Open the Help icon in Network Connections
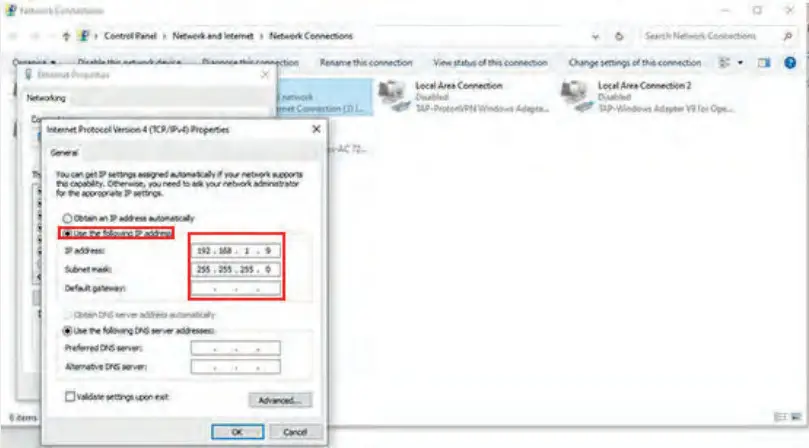 [x=790, y=62]
